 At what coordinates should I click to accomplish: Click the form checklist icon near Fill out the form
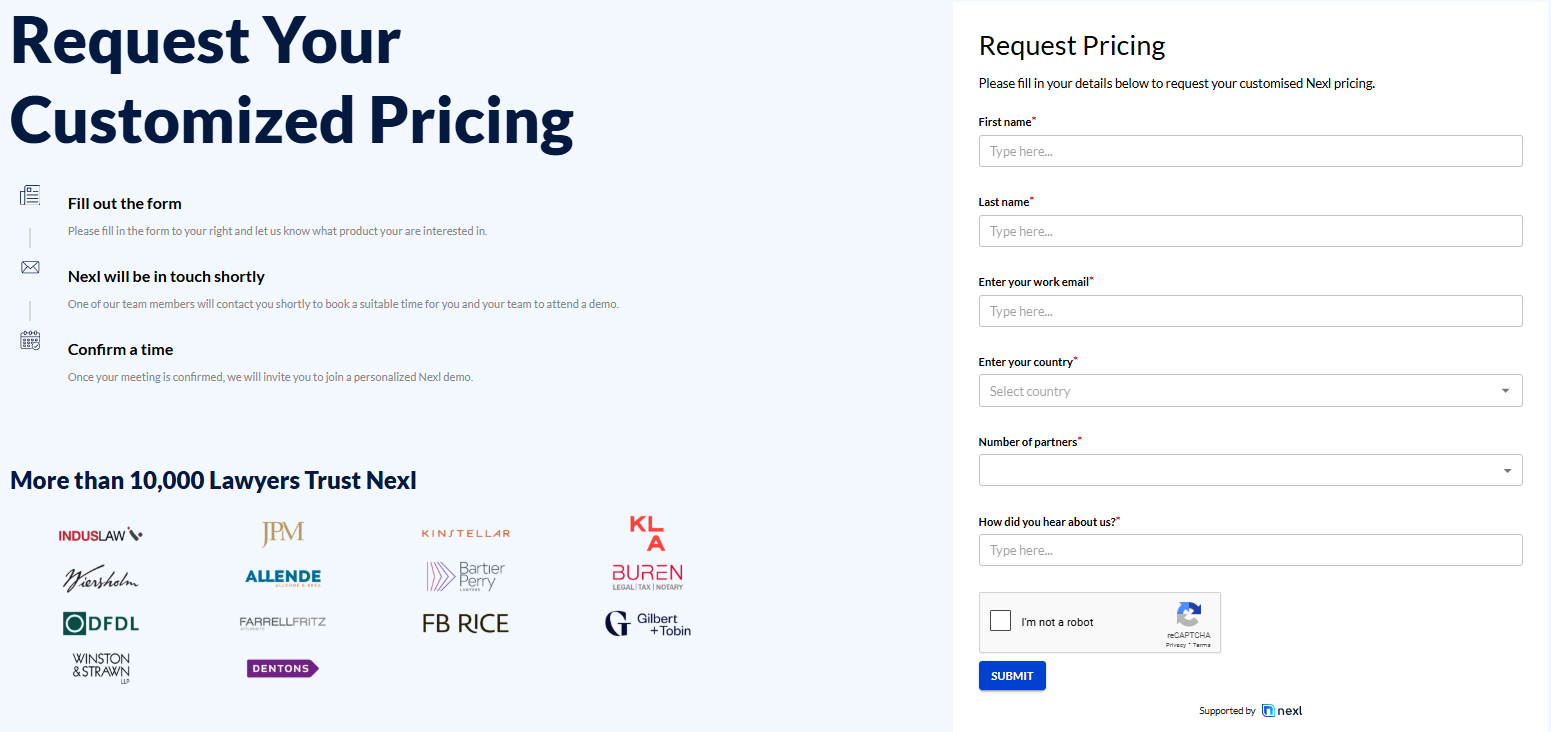pyautogui.click(x=30, y=196)
